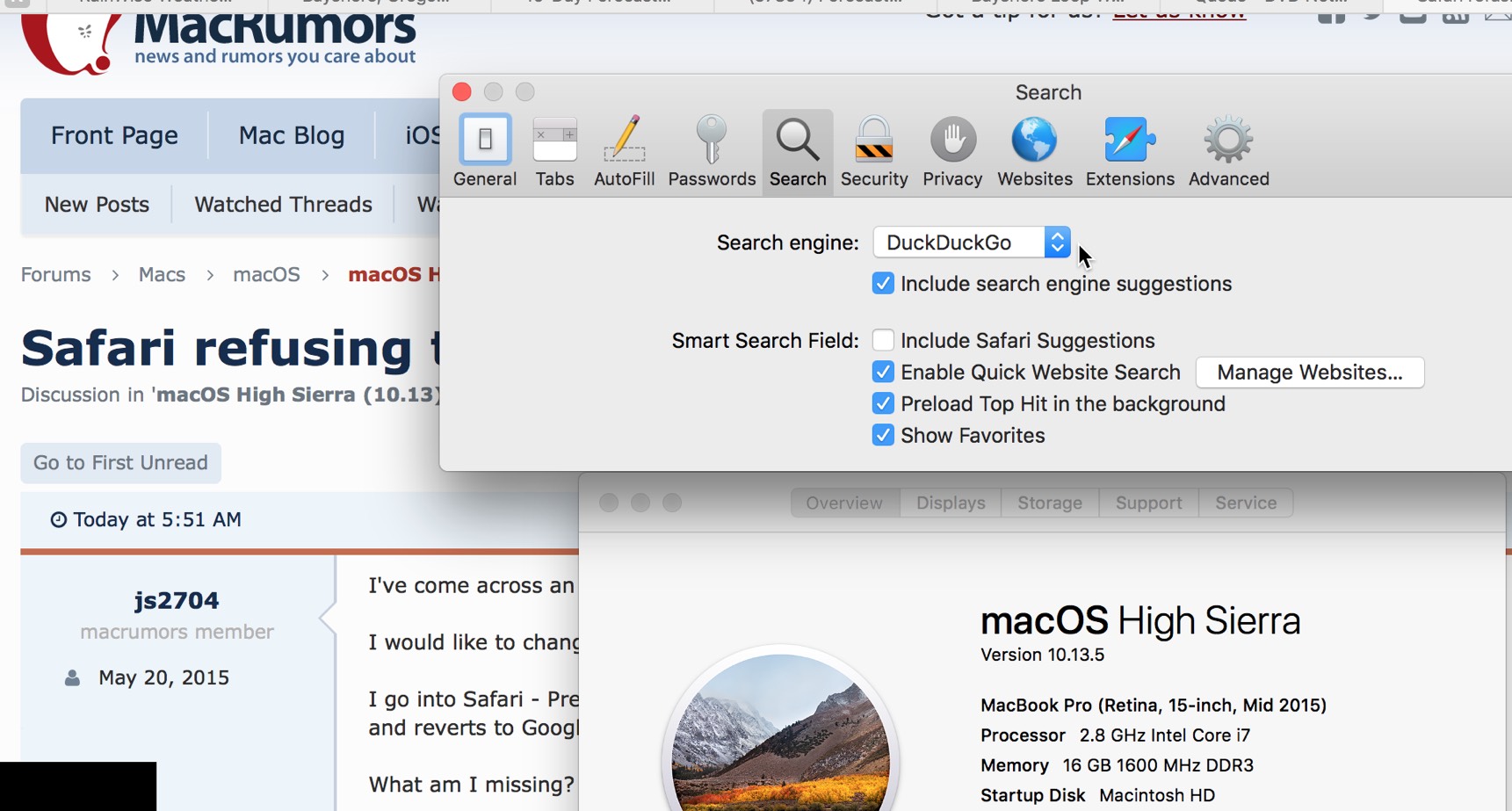Switch to Overview tab in About This Mac
The image size is (1512, 811).
[x=844, y=503]
